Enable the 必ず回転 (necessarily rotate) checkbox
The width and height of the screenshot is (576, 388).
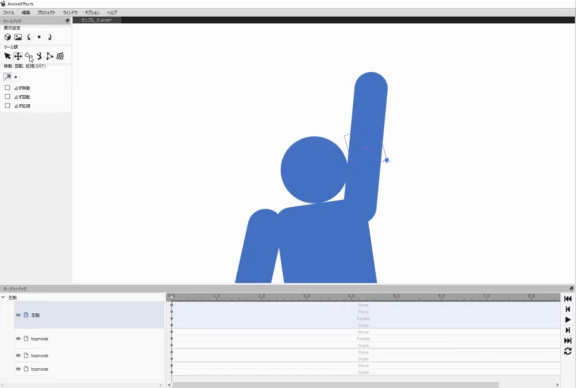tap(7, 97)
